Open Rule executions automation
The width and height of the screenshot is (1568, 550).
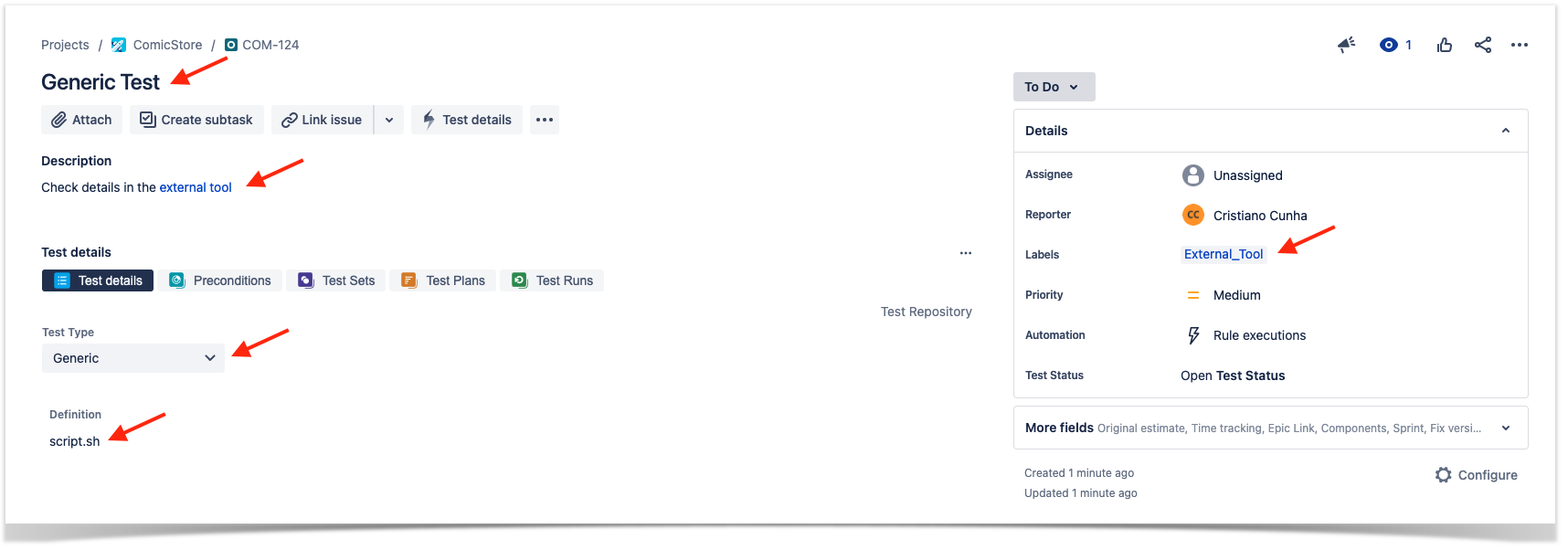(1260, 335)
